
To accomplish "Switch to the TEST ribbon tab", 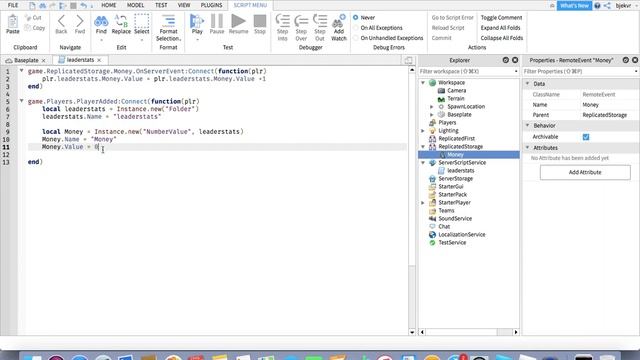I will click(161, 5).
